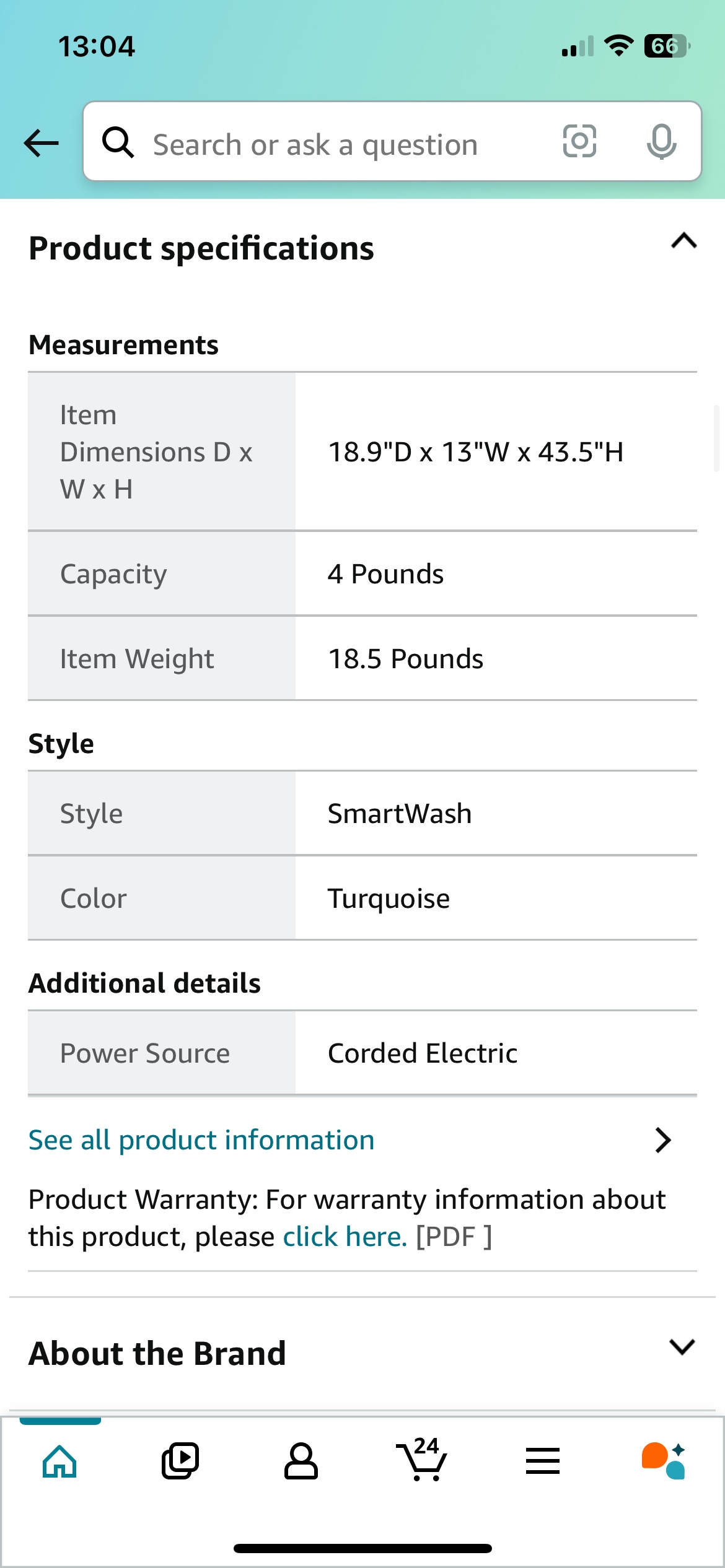Image resolution: width=725 pixels, height=1568 pixels.
Task: Expand the About the Brand section
Action: pos(682,1347)
